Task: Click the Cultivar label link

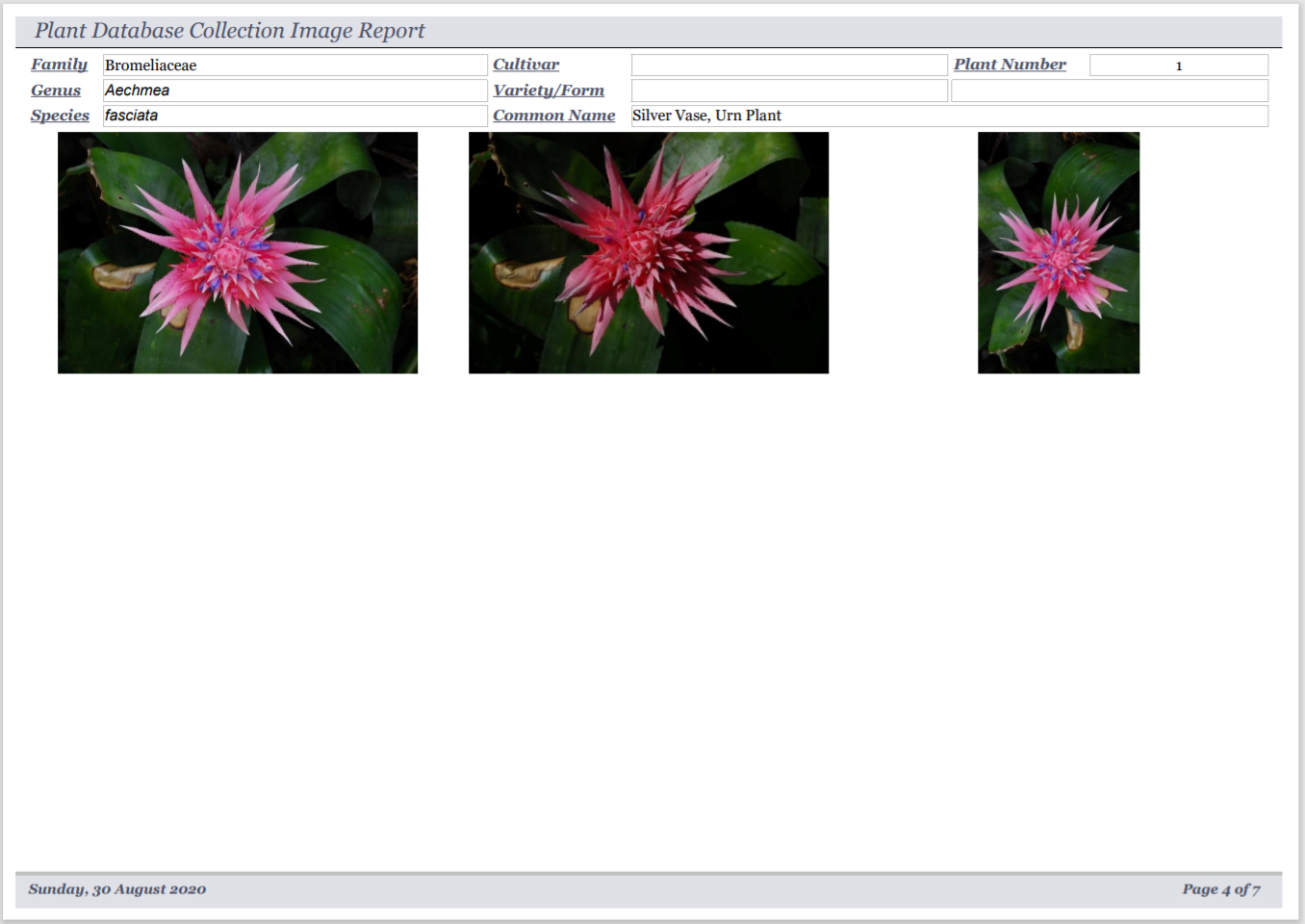Action: coord(525,64)
